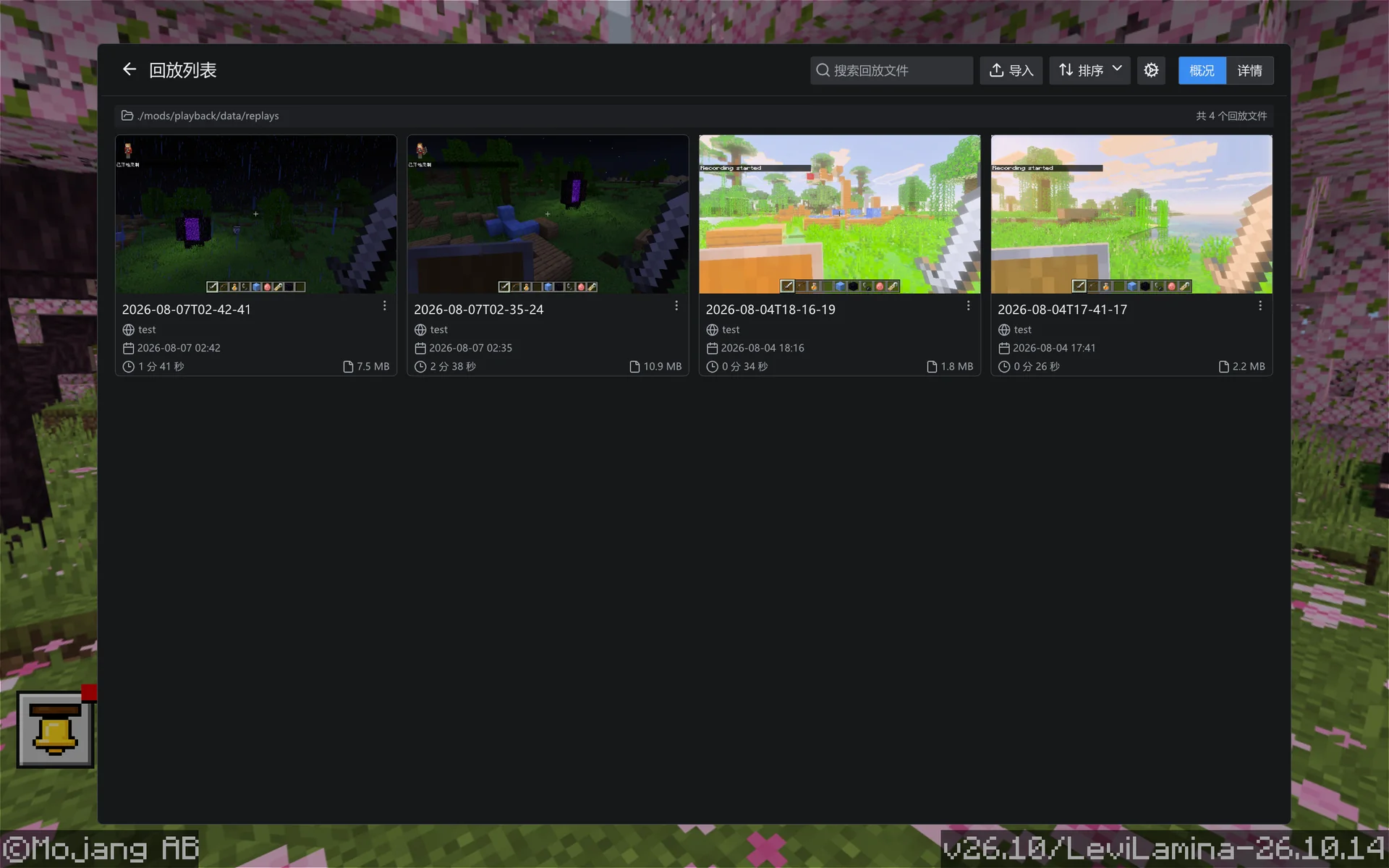Open the thumbnail of replay 2026-08-04T17-41-17

pos(1131,214)
